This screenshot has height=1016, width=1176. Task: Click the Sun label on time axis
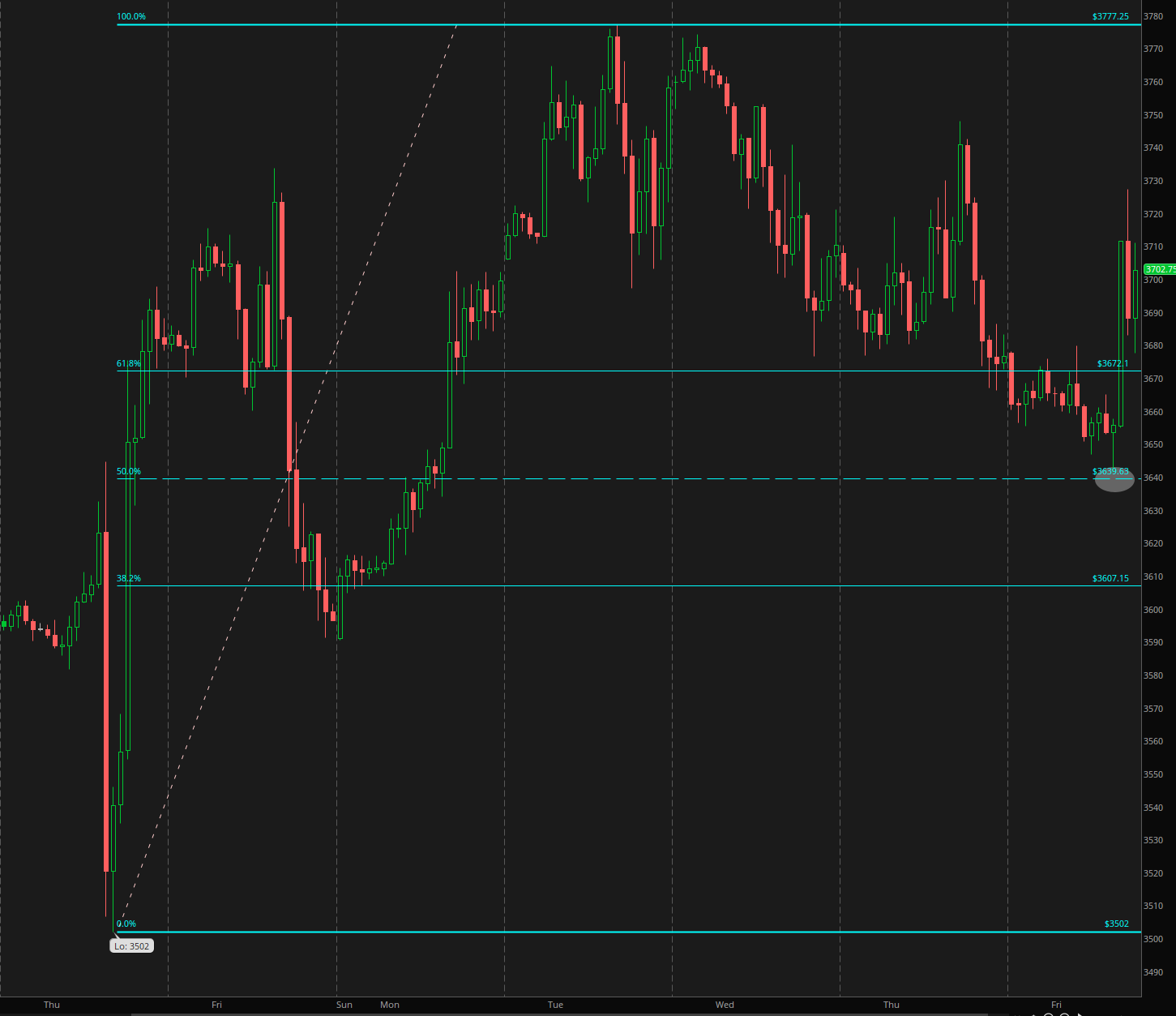(x=344, y=1005)
